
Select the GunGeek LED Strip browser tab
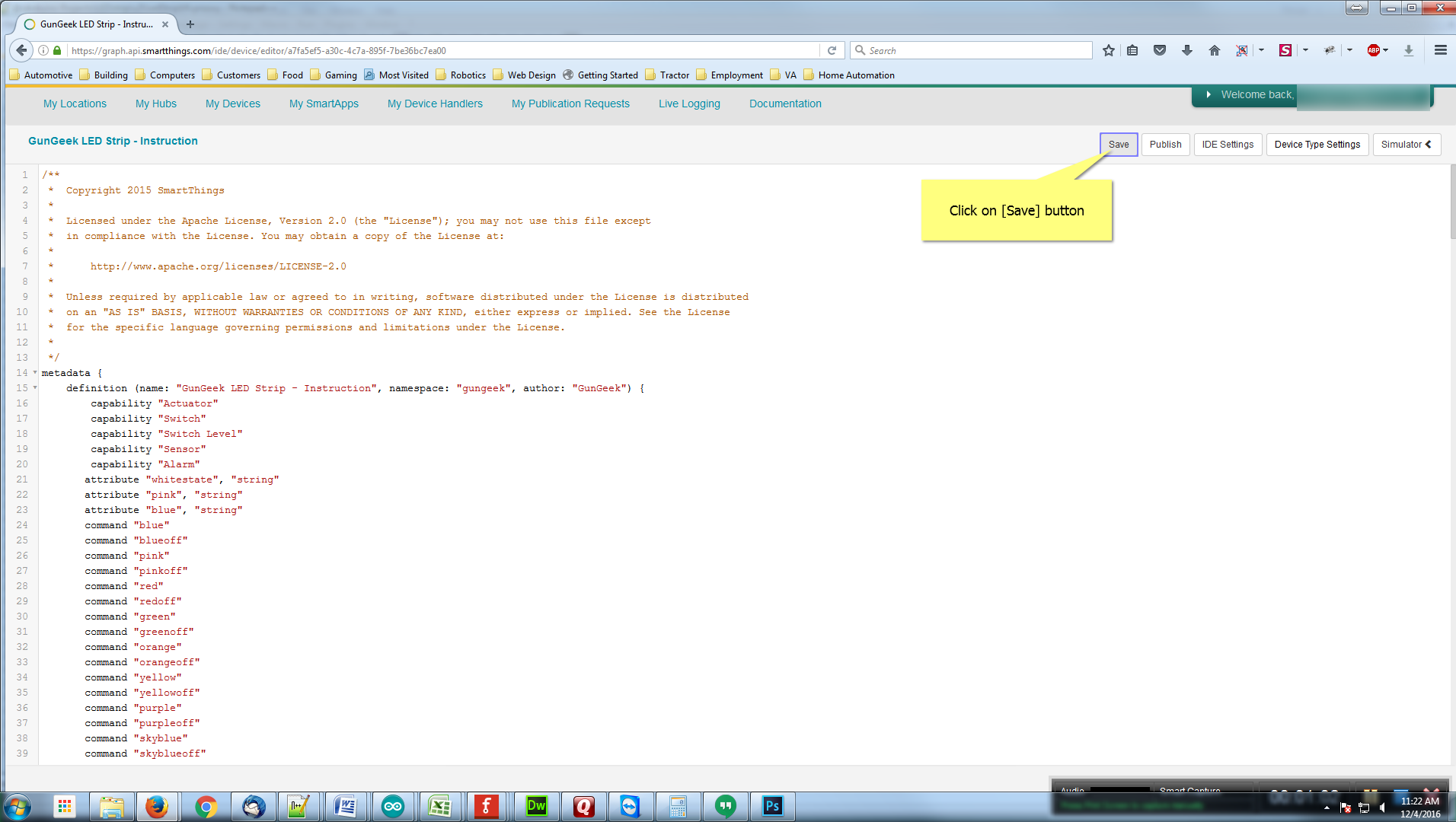95,24
